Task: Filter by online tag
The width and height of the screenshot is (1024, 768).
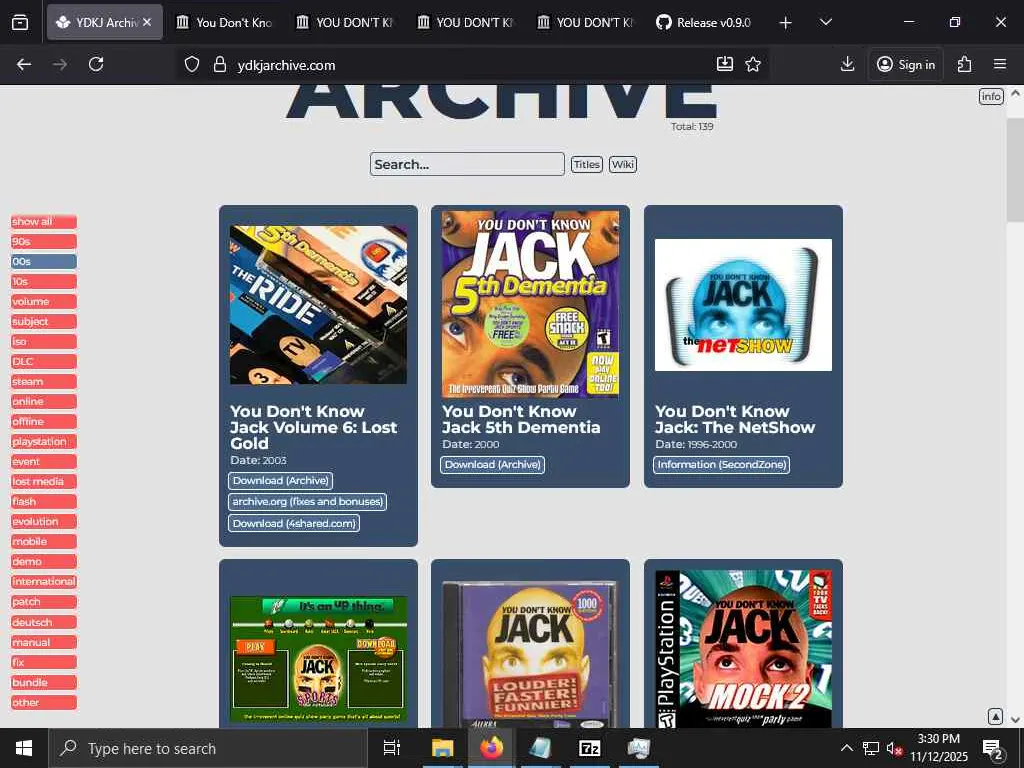Action: [44, 402]
